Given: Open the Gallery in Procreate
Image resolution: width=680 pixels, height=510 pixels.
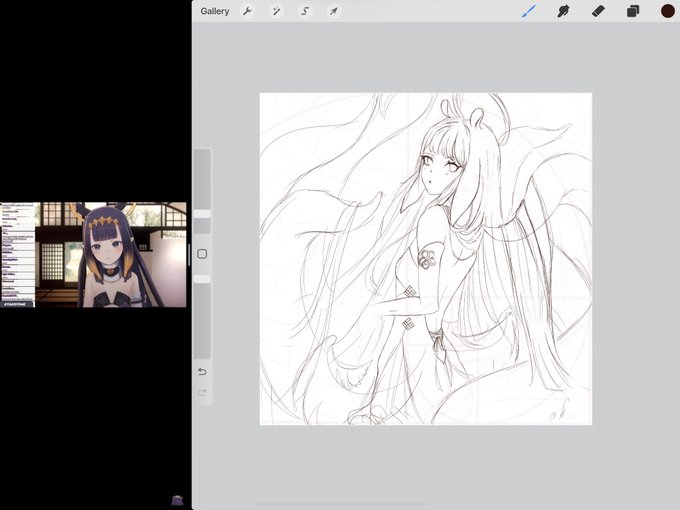Looking at the screenshot, I should point(215,11).
